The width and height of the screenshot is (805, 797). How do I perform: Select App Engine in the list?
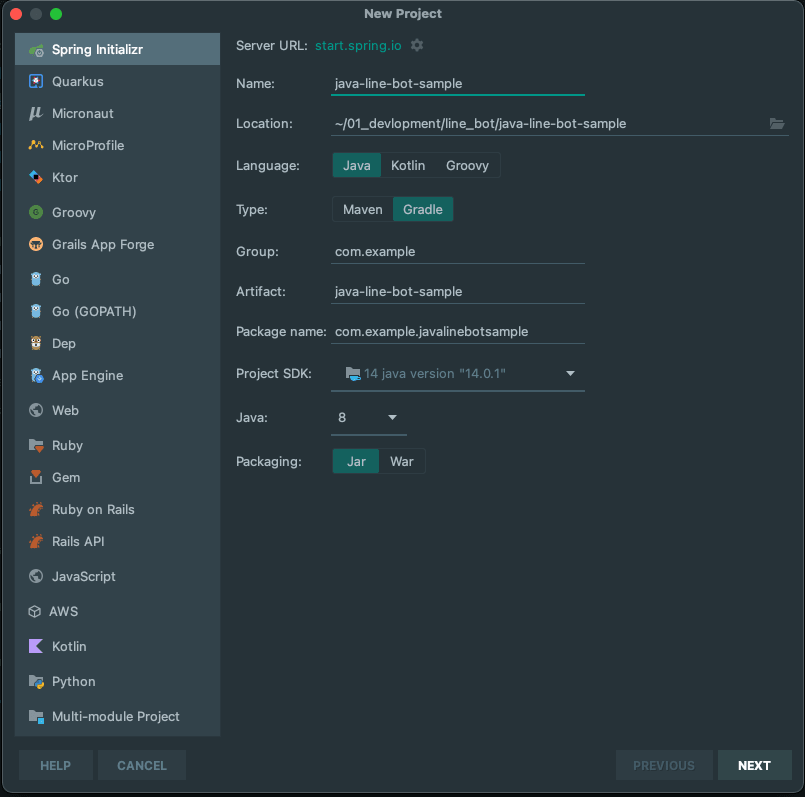(118, 375)
